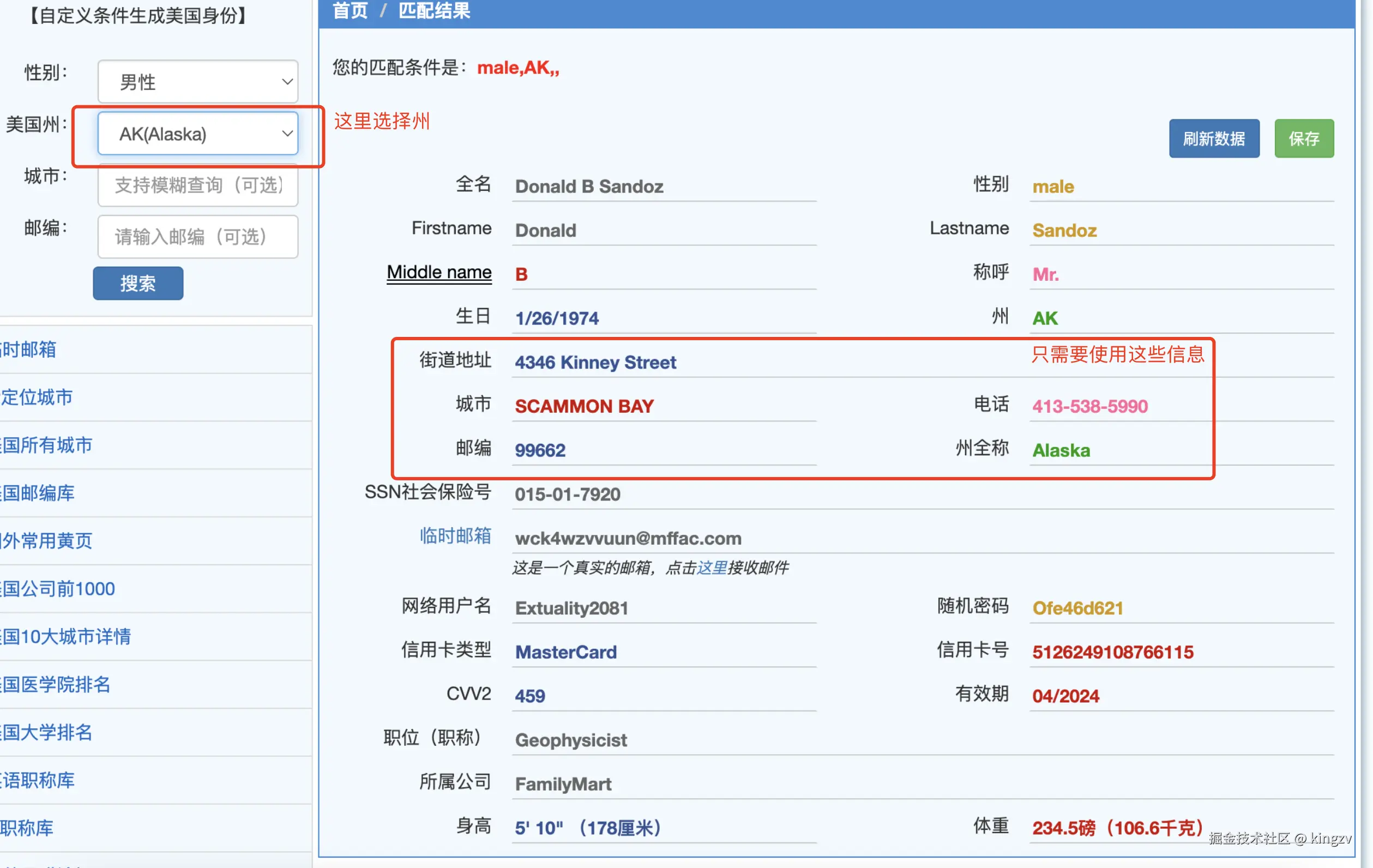The height and width of the screenshot is (868, 1373).
Task: Click the green 保存 save button
Action: click(x=1303, y=138)
